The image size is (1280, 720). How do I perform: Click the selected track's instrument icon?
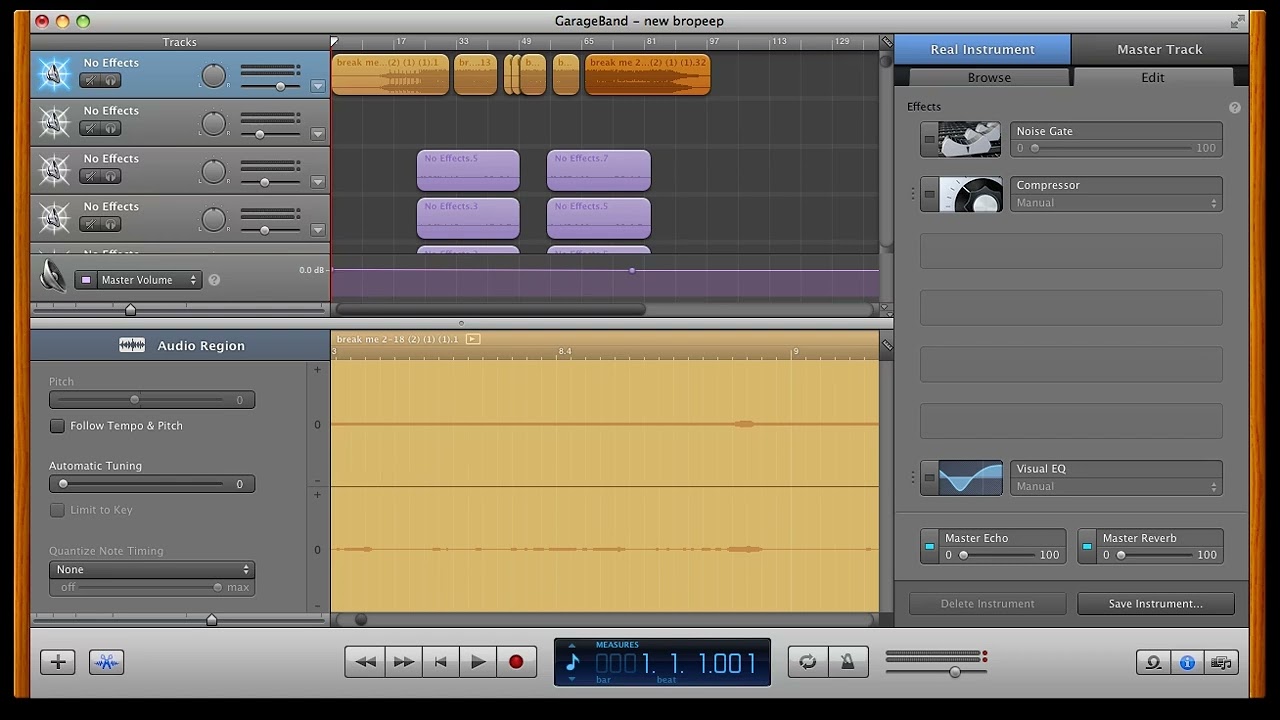54,74
